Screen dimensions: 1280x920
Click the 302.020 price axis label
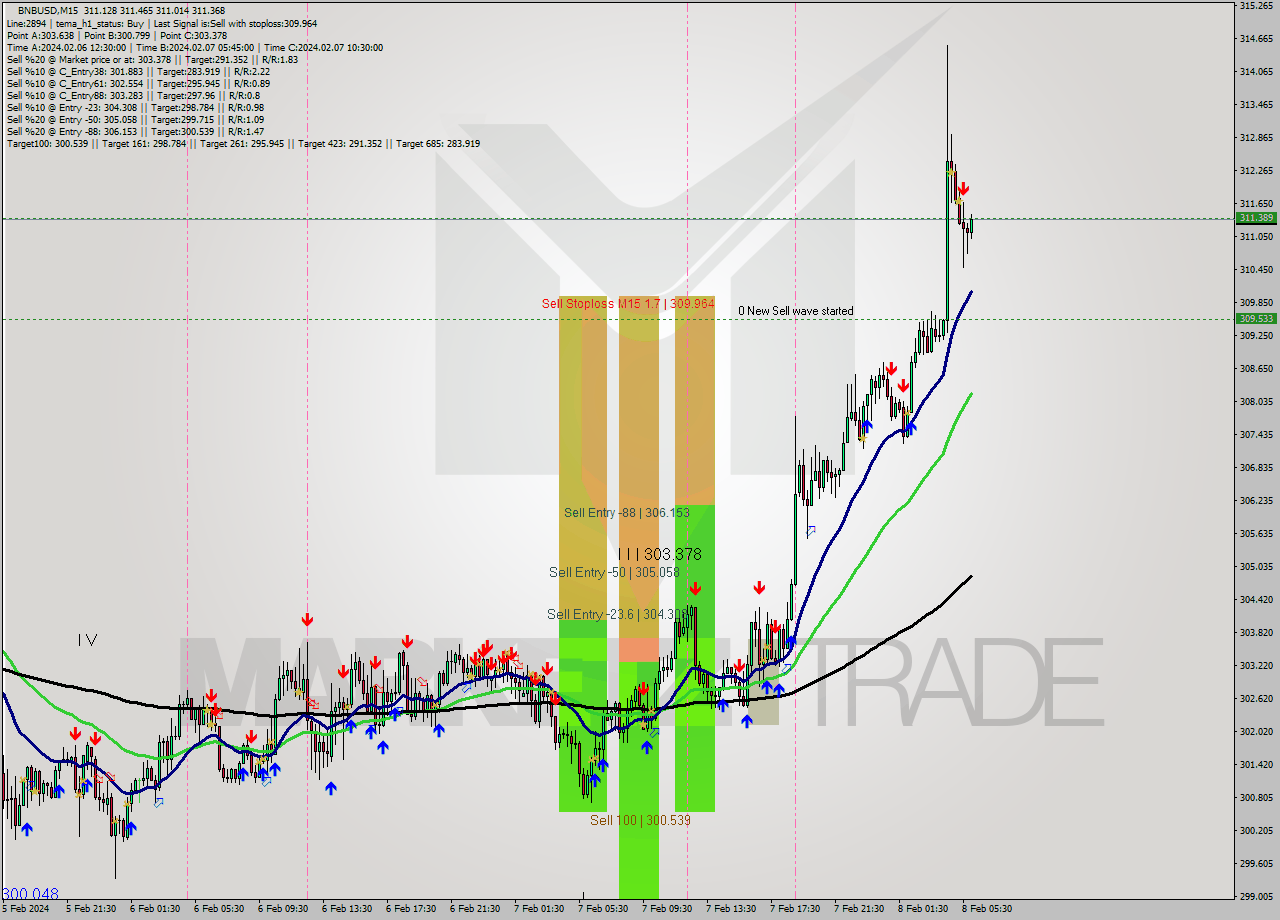[x=1256, y=732]
